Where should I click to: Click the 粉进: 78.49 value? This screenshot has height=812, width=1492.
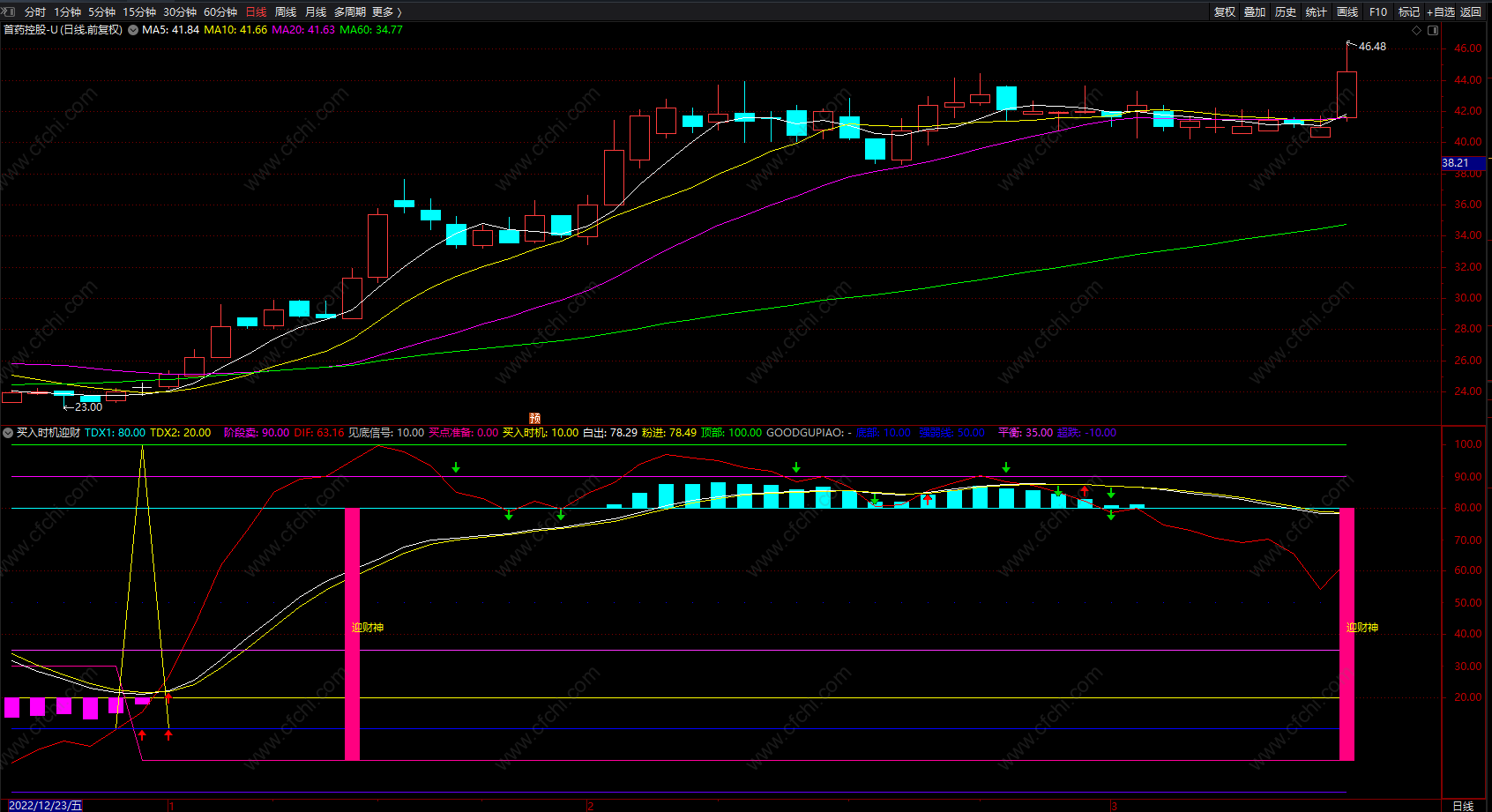click(x=669, y=433)
